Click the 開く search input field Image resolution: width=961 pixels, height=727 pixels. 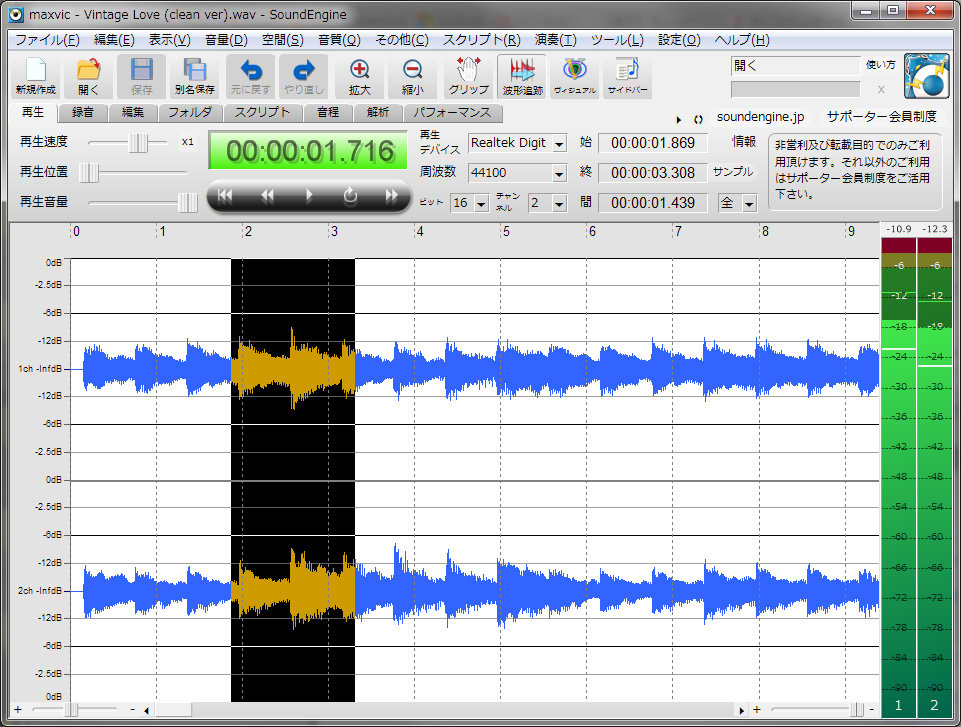pyautogui.click(x=796, y=66)
